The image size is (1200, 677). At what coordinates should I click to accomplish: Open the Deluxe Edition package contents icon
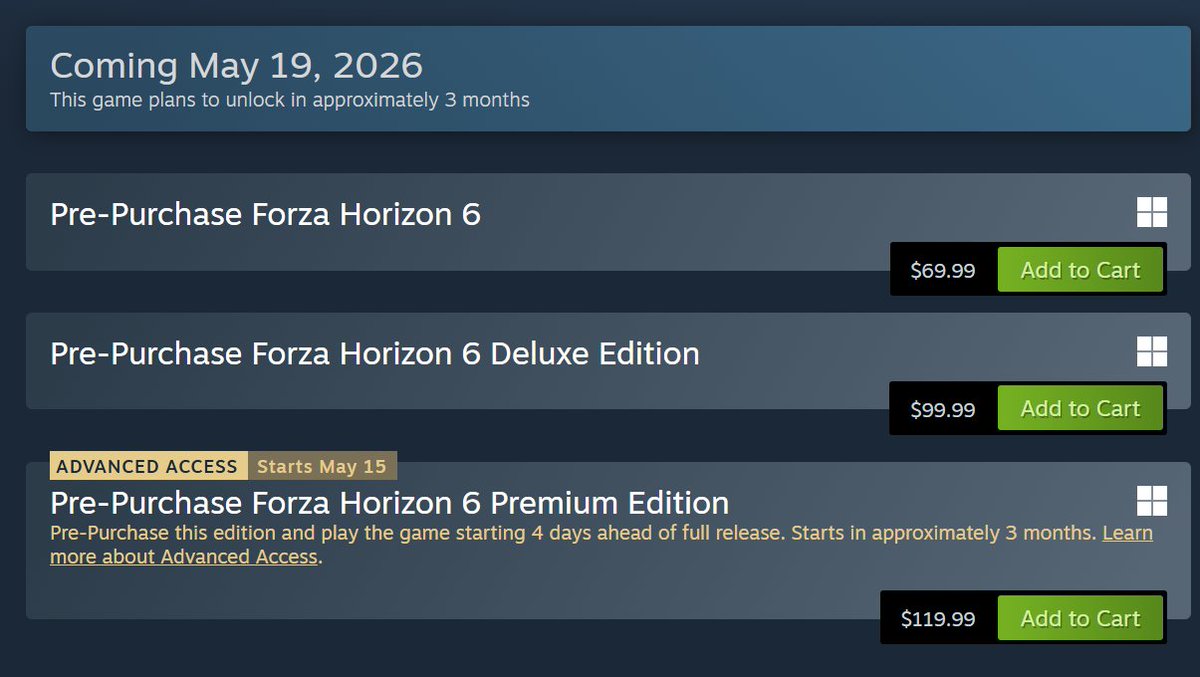coord(1153,352)
